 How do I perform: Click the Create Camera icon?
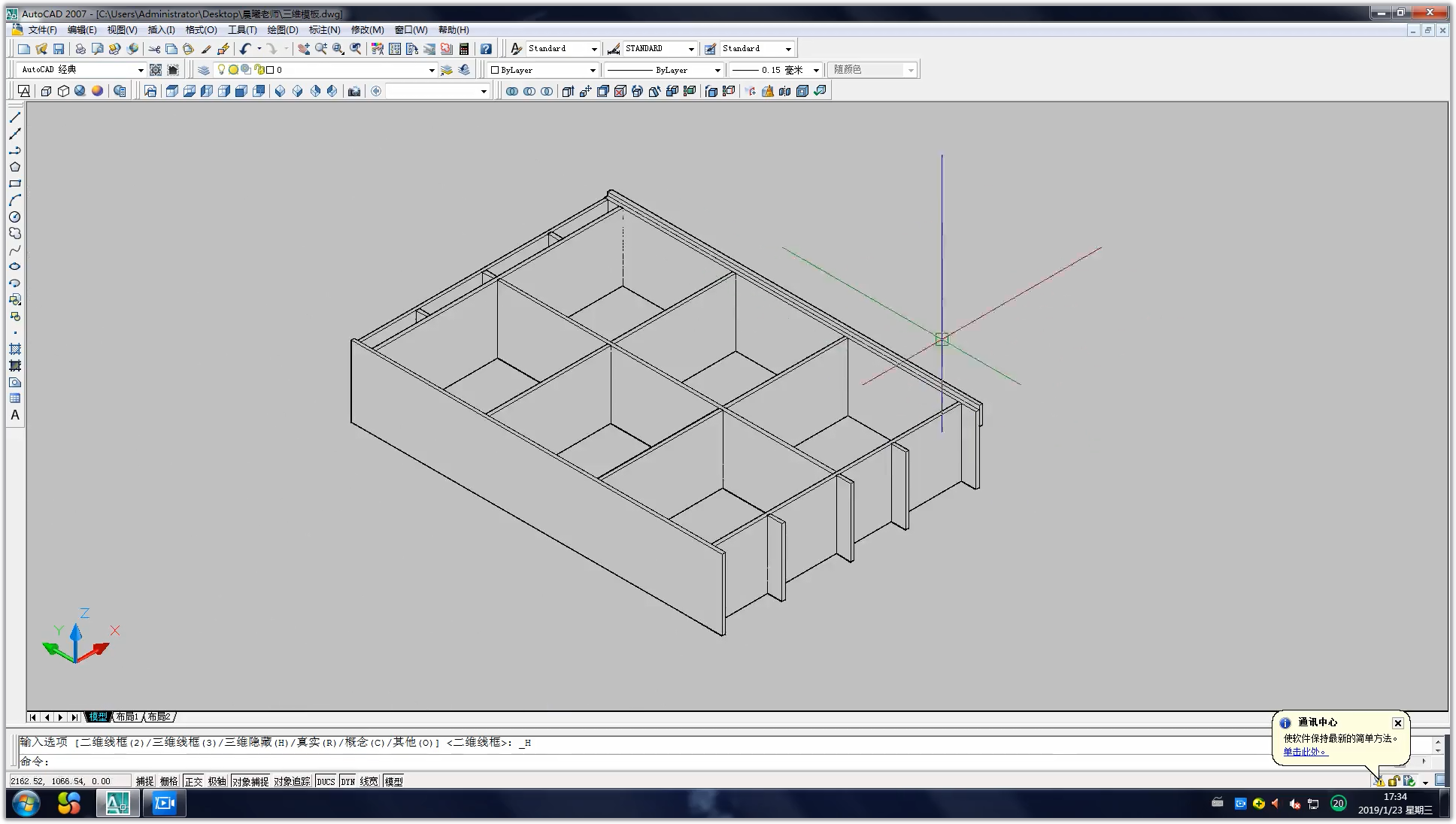(354, 91)
